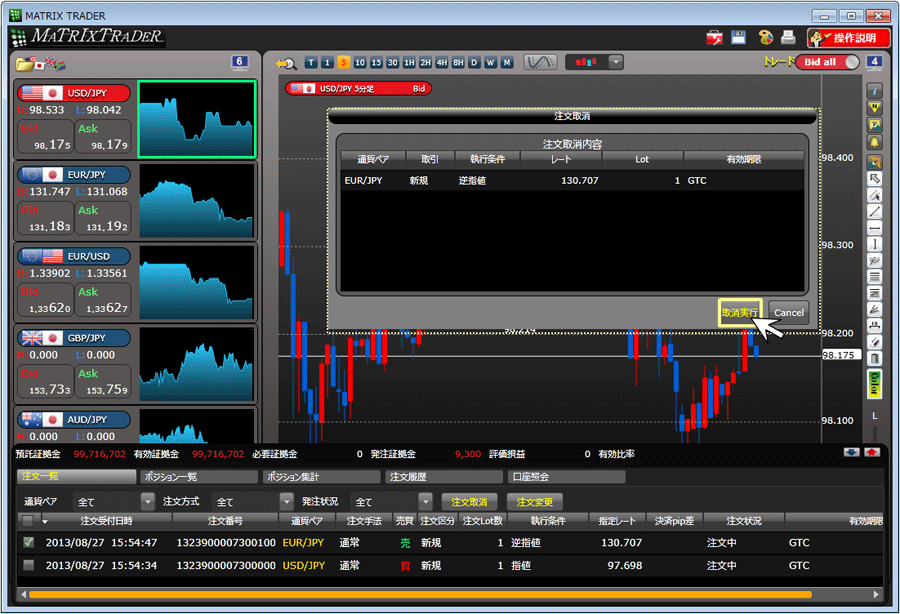
Task: Click the 取消実行 confirm button
Action: point(740,313)
